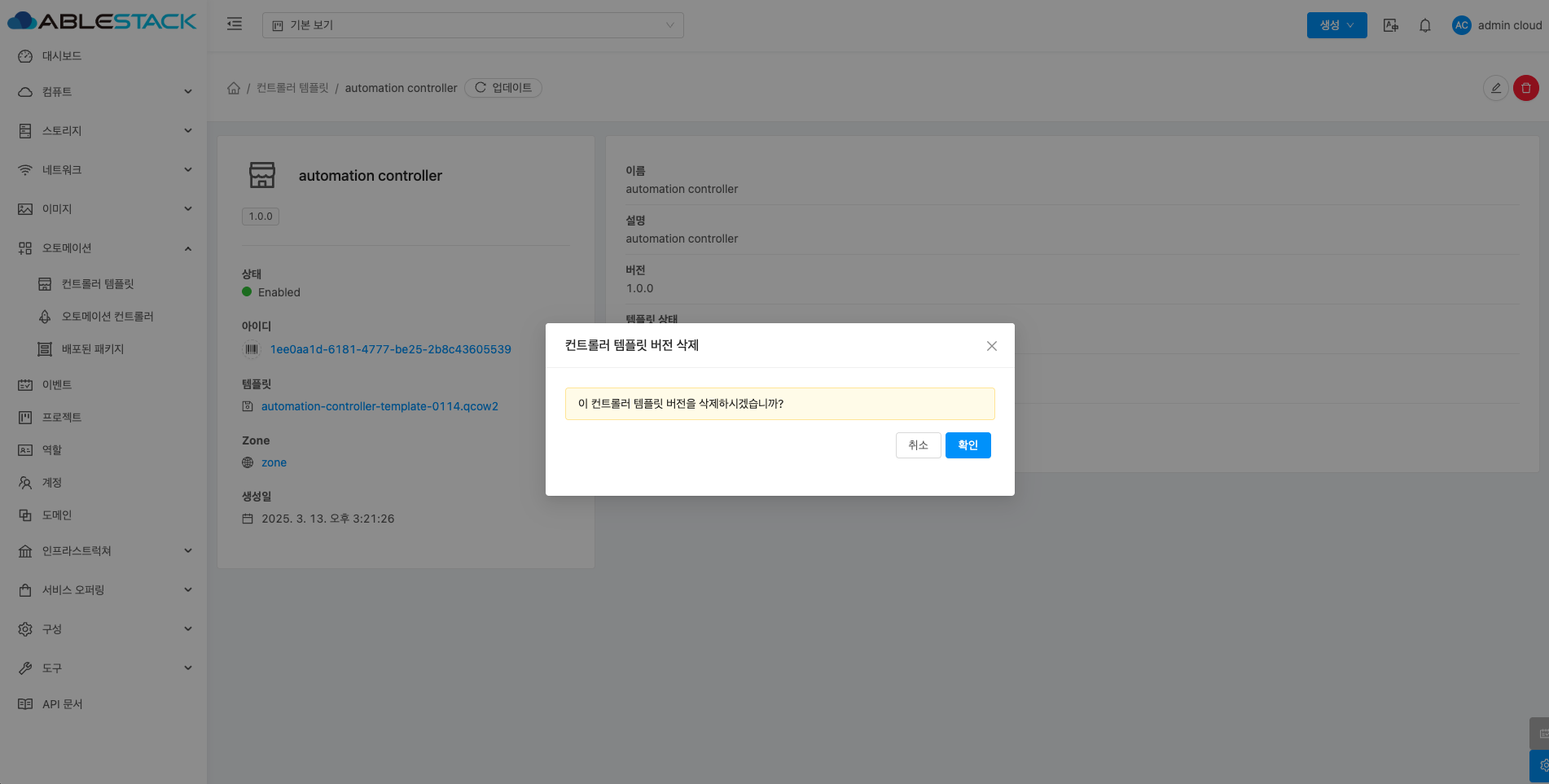Open the 프로젝트 menu item
1549x784 pixels.
(x=103, y=418)
